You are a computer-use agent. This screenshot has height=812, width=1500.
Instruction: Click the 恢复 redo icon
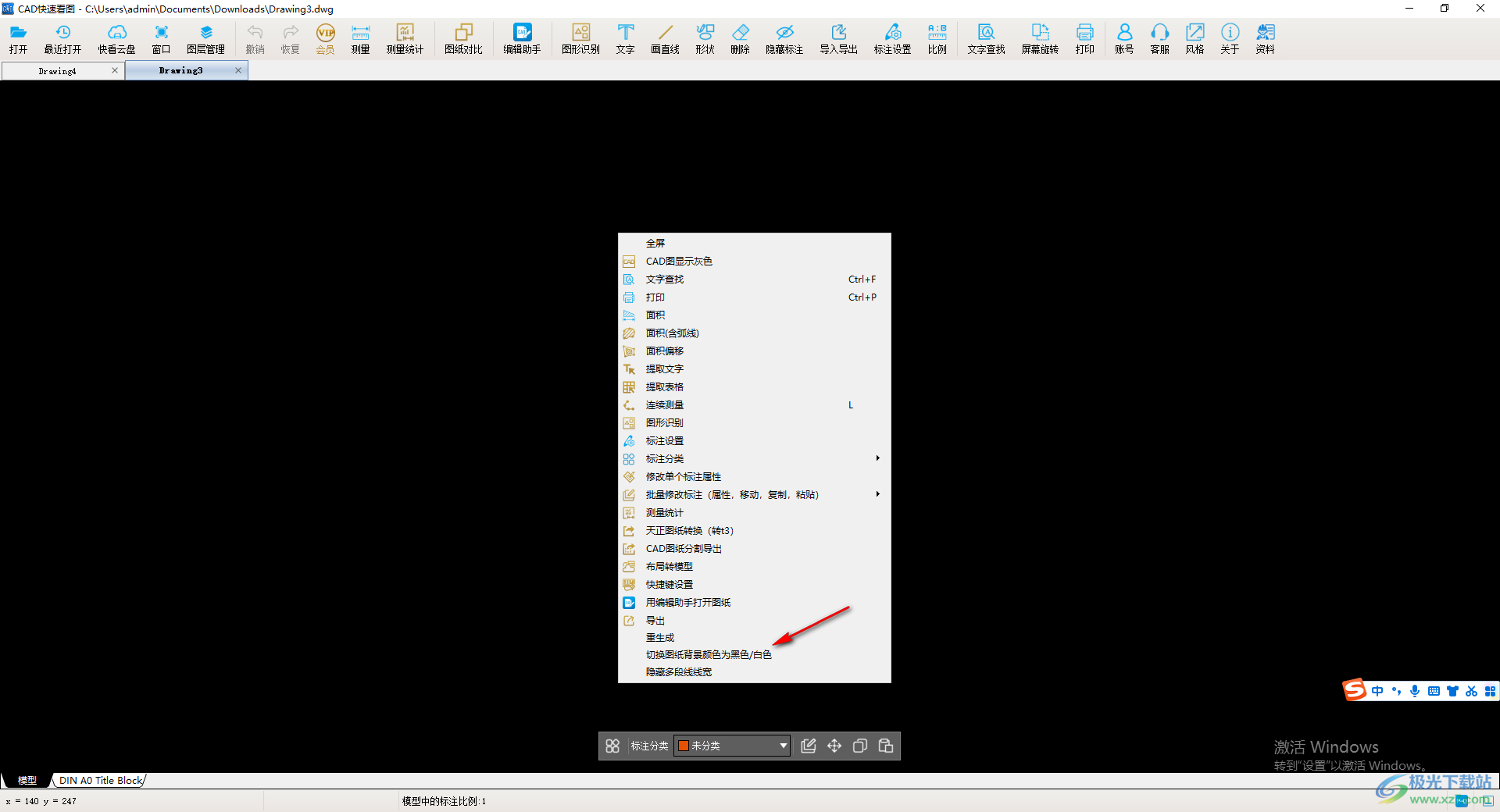pyautogui.click(x=290, y=38)
